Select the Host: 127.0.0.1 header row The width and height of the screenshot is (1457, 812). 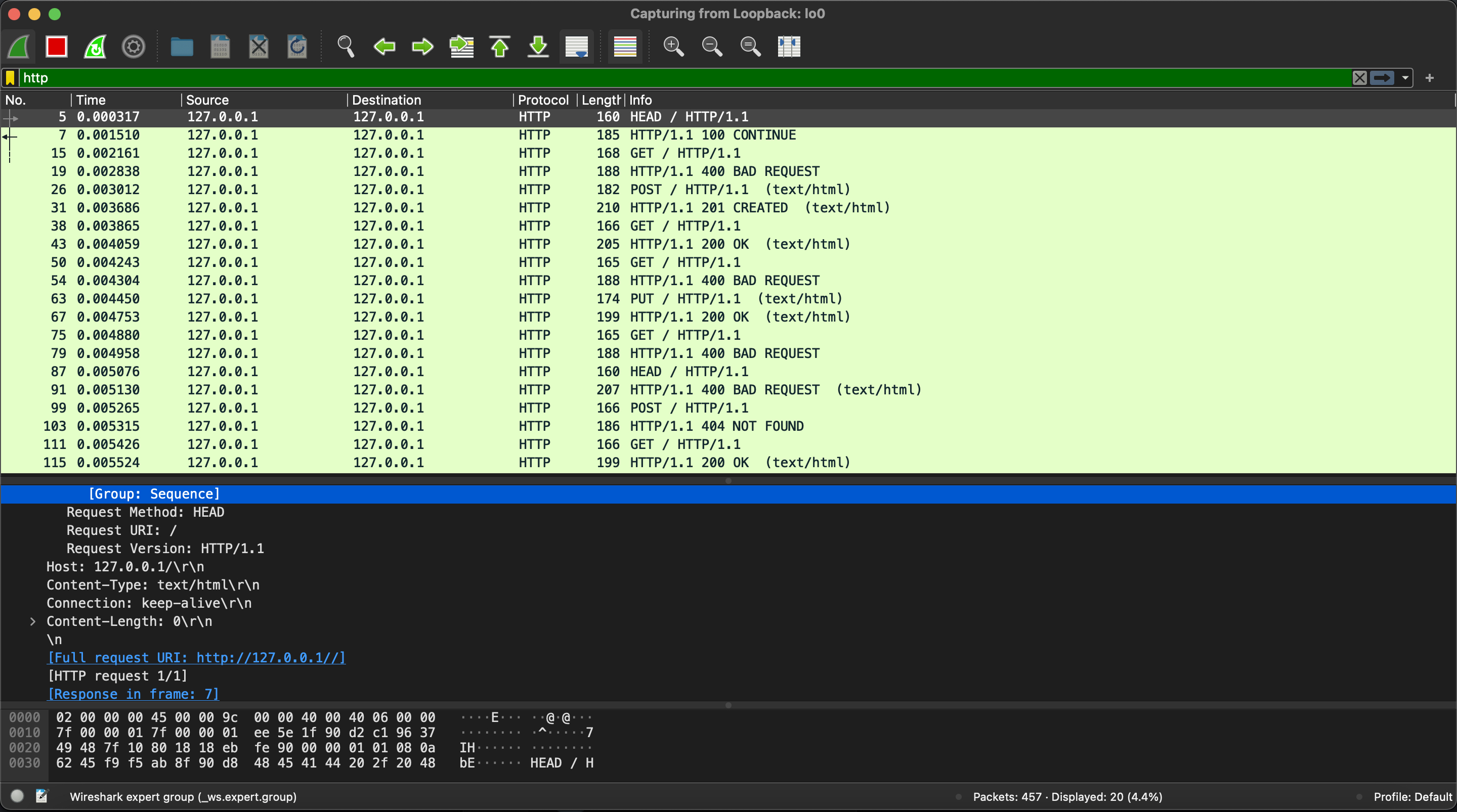pyautogui.click(x=728, y=567)
